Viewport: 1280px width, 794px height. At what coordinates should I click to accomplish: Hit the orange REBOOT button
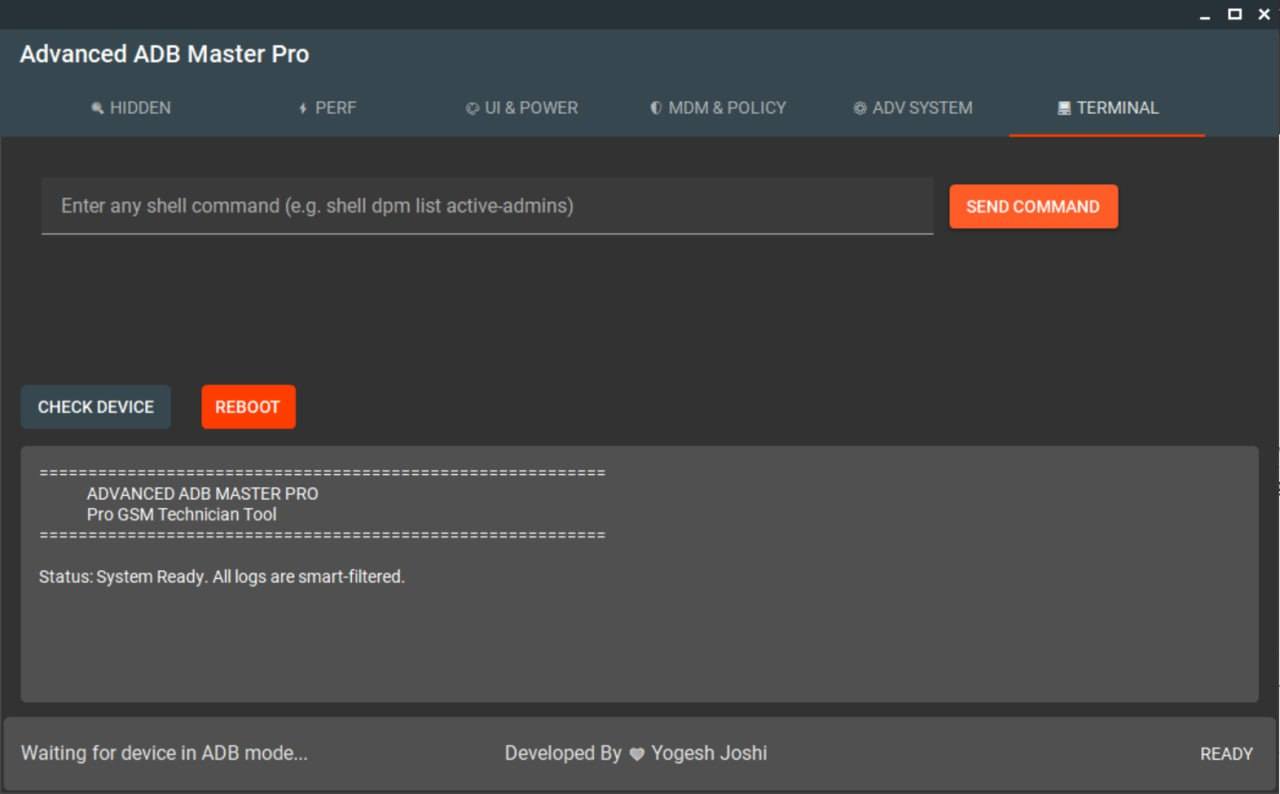[x=248, y=407]
